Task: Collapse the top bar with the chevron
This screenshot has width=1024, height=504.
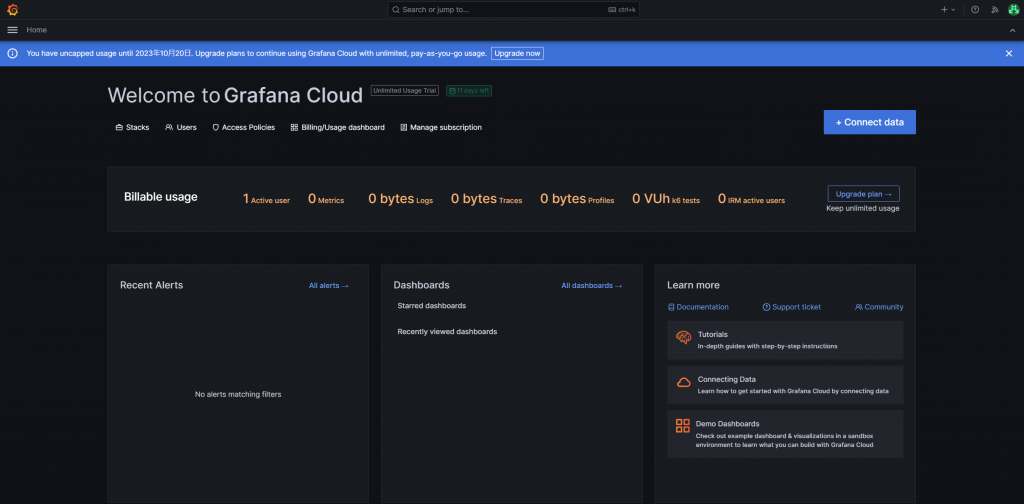Action: click(1012, 30)
